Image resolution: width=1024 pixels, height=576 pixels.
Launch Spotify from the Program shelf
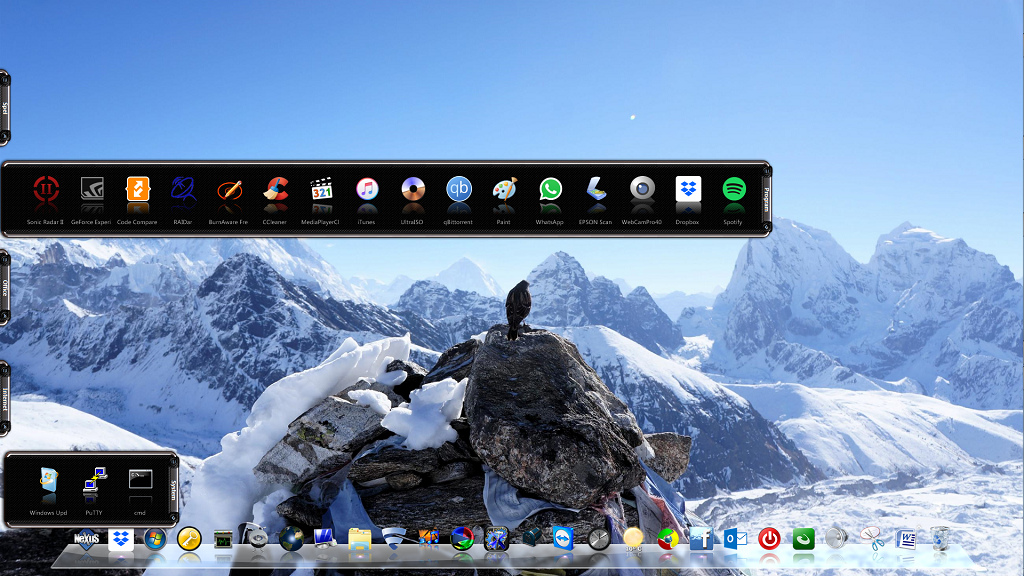tap(734, 189)
